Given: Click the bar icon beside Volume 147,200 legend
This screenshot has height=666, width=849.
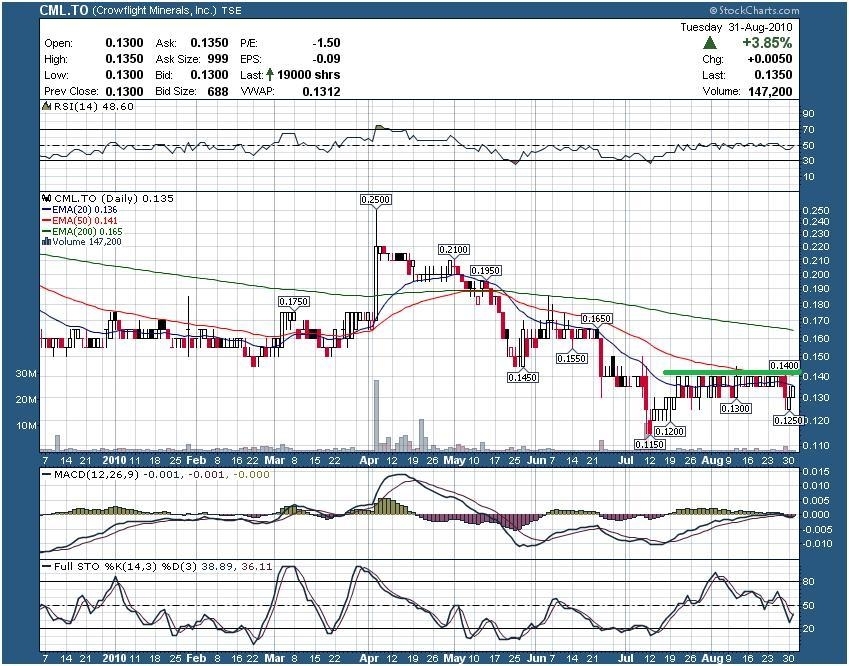Looking at the screenshot, I should (x=47, y=241).
